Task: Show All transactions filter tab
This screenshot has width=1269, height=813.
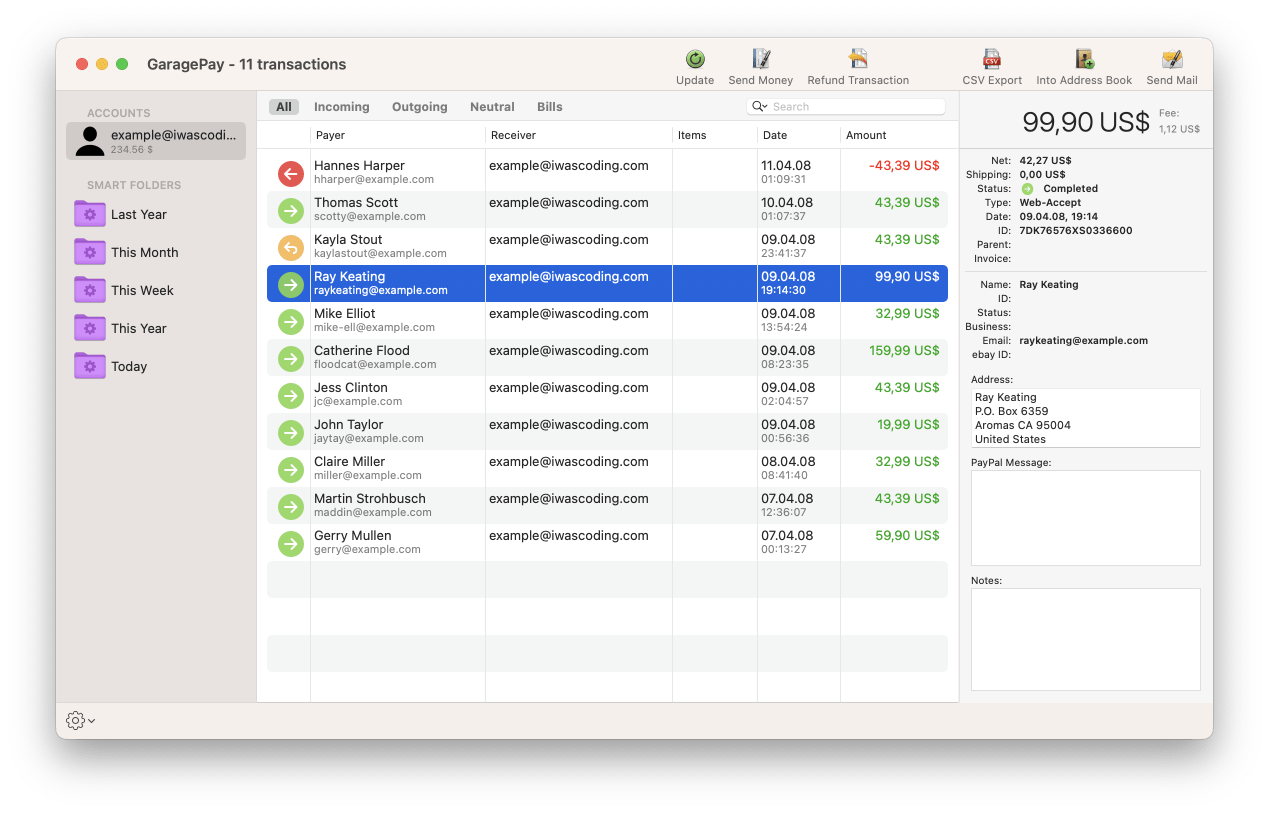Action: [x=284, y=107]
